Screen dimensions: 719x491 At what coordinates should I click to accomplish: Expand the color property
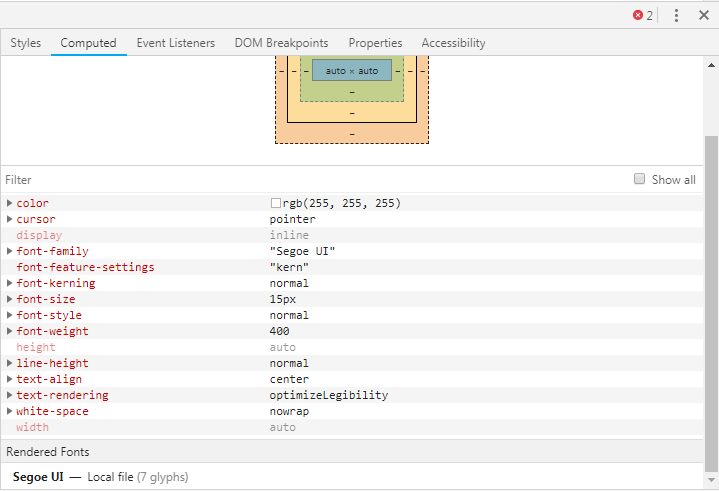[x=10, y=203]
